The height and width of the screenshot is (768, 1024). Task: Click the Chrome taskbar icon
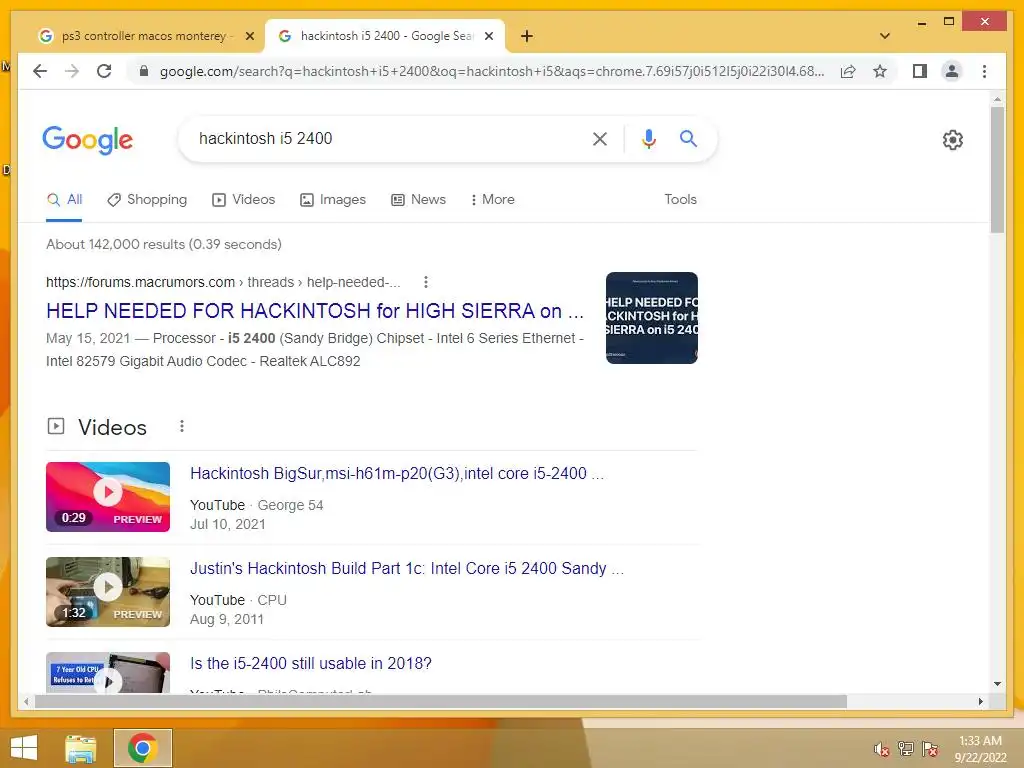142,748
